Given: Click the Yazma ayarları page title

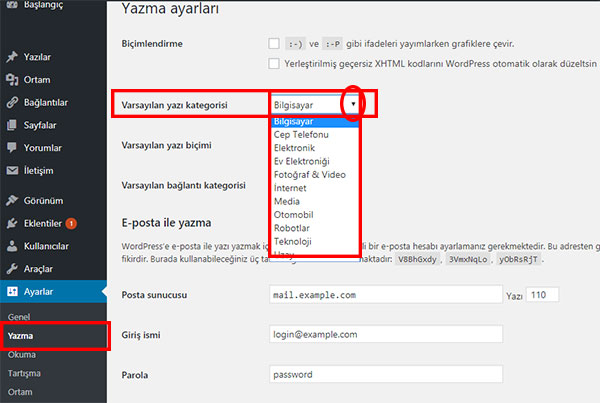Looking at the screenshot, I should [170, 8].
